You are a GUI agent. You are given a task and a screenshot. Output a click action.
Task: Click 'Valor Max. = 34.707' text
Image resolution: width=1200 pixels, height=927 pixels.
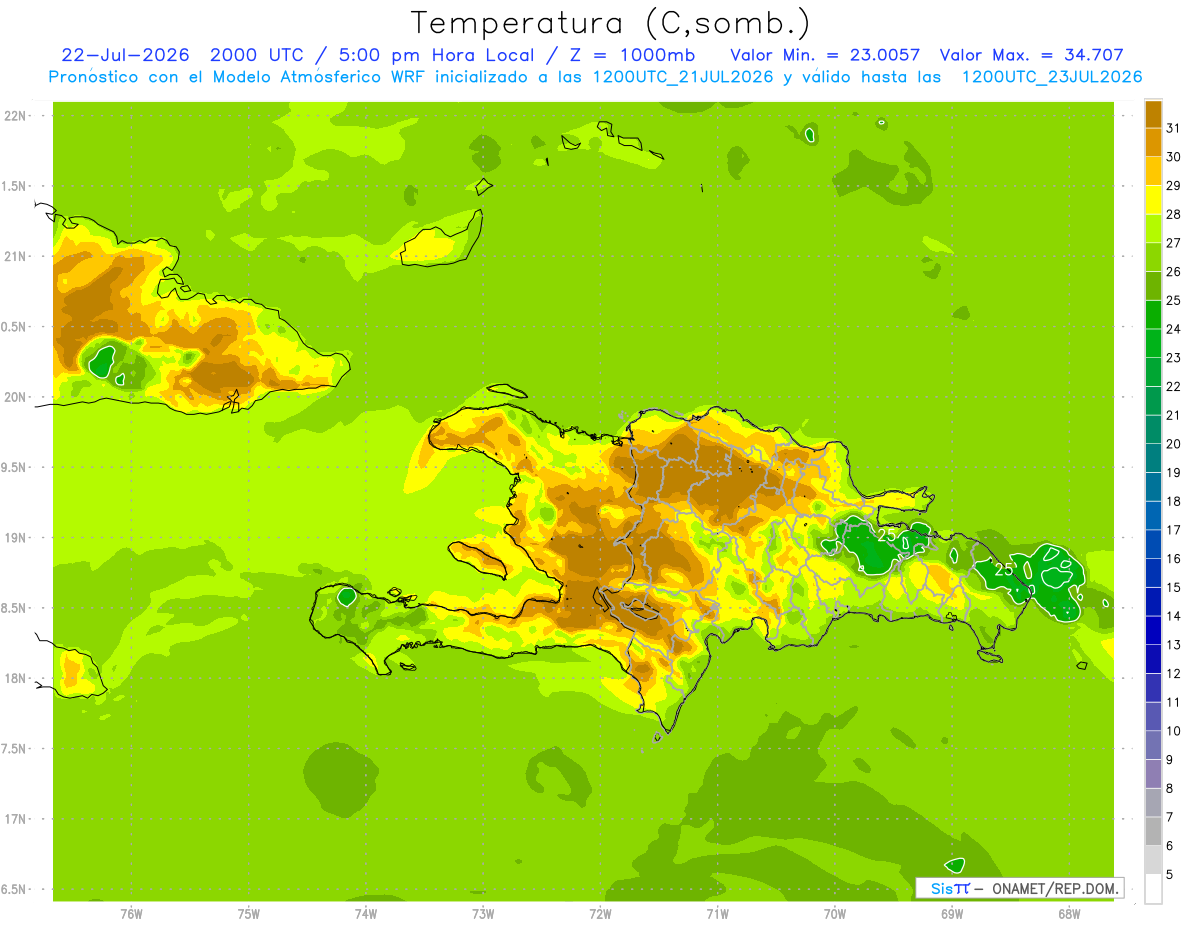coord(1031,55)
